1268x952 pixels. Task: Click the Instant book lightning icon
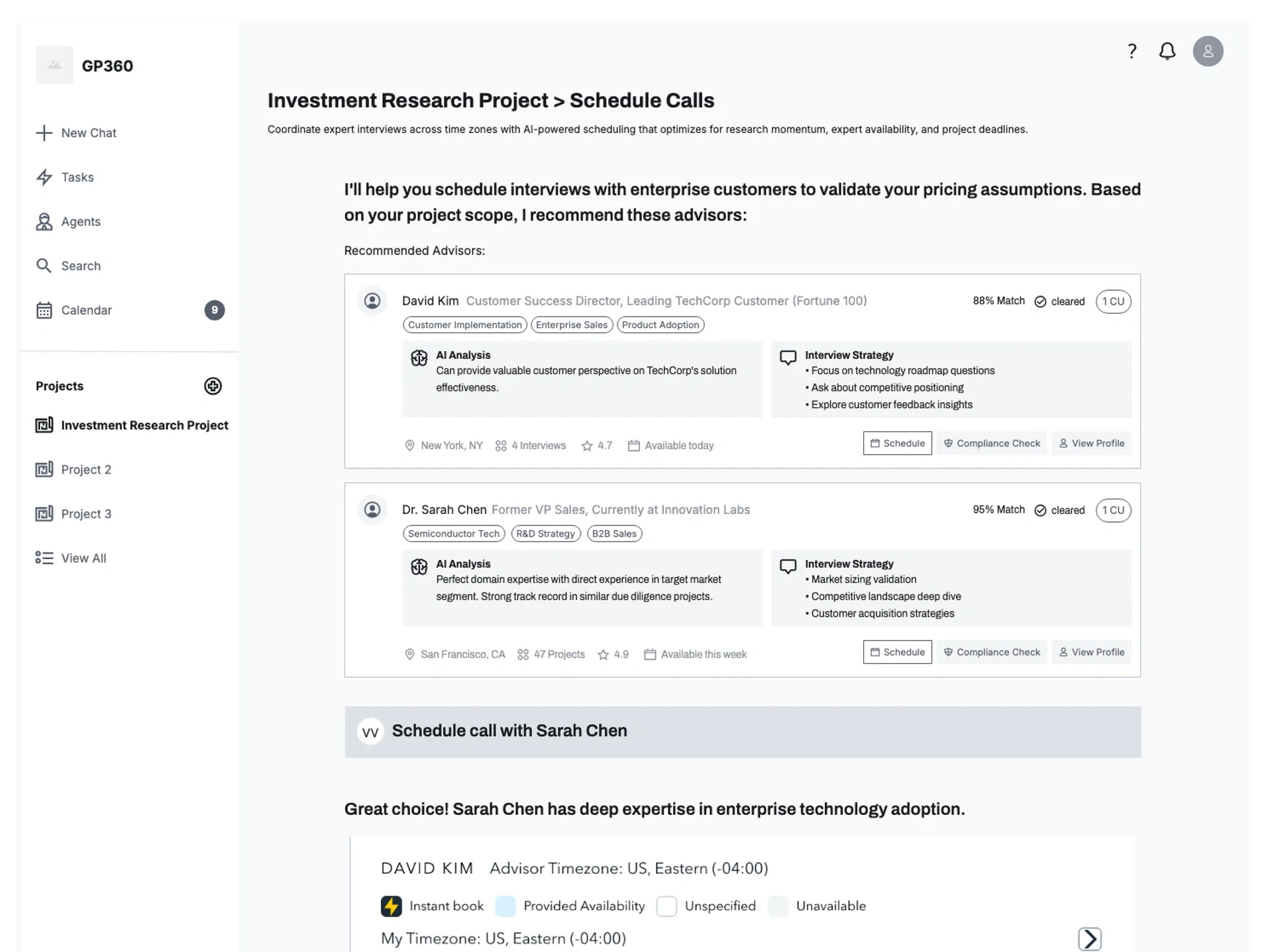(x=392, y=906)
